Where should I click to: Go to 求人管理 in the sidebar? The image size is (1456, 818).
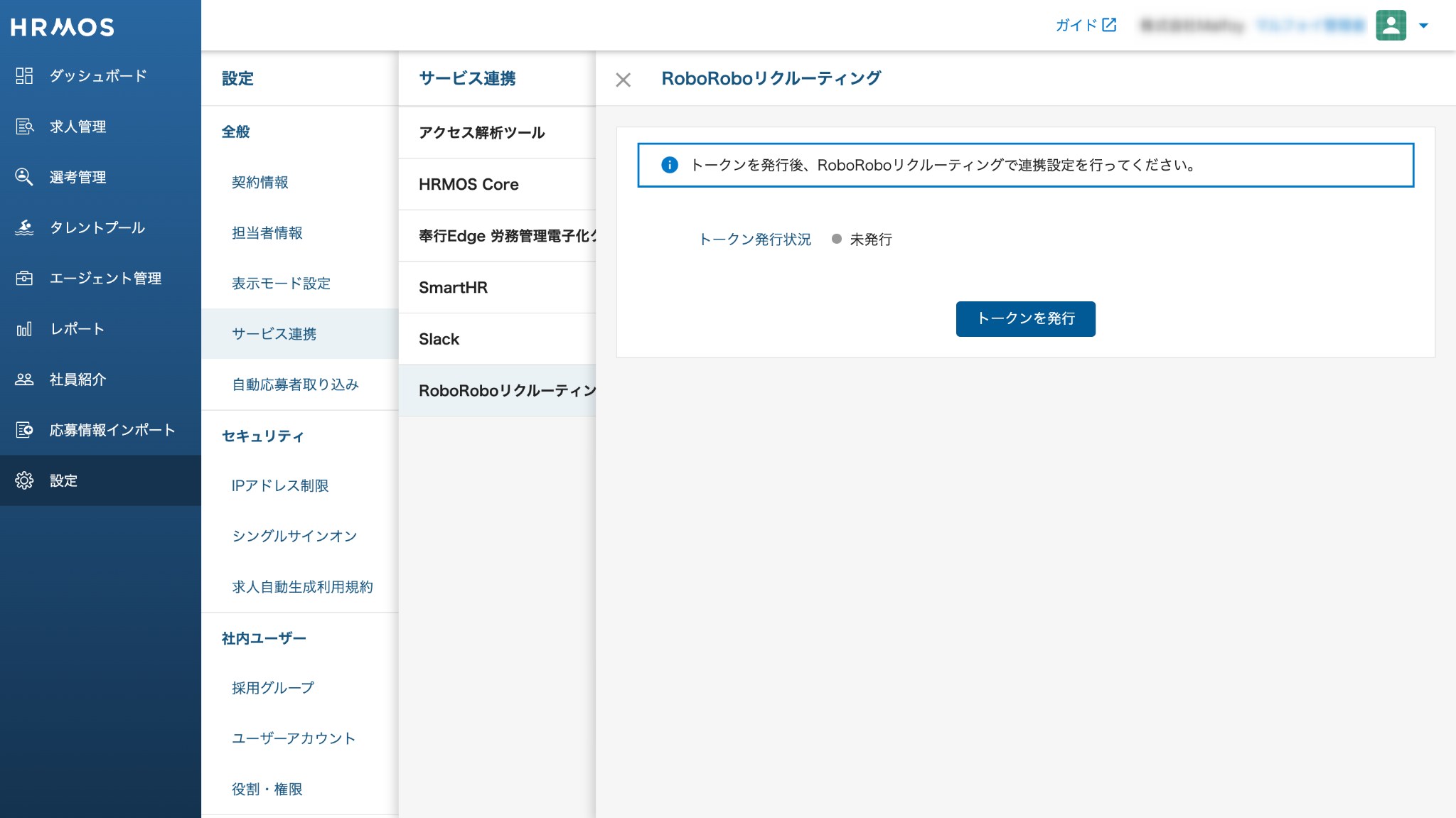pyautogui.click(x=100, y=127)
